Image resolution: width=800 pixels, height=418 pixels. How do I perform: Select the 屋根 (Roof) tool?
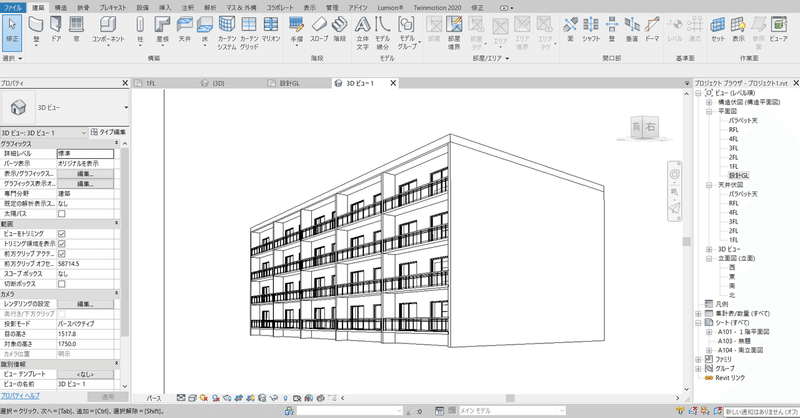tap(162, 30)
